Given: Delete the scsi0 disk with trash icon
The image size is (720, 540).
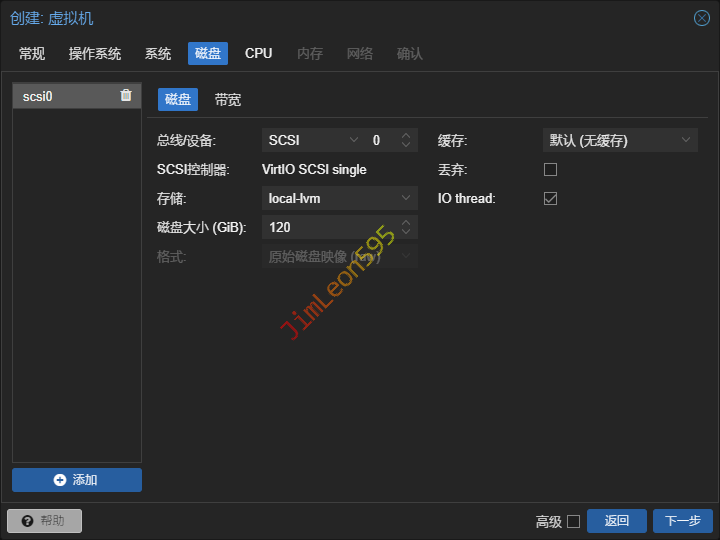Looking at the screenshot, I should (126, 96).
